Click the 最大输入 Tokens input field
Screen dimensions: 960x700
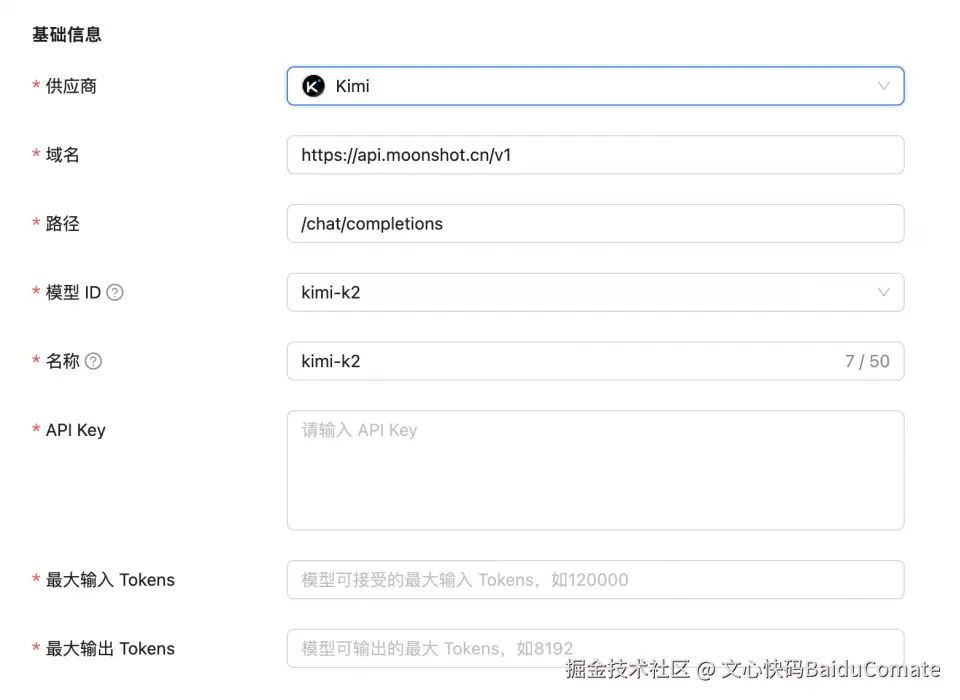[595, 580]
